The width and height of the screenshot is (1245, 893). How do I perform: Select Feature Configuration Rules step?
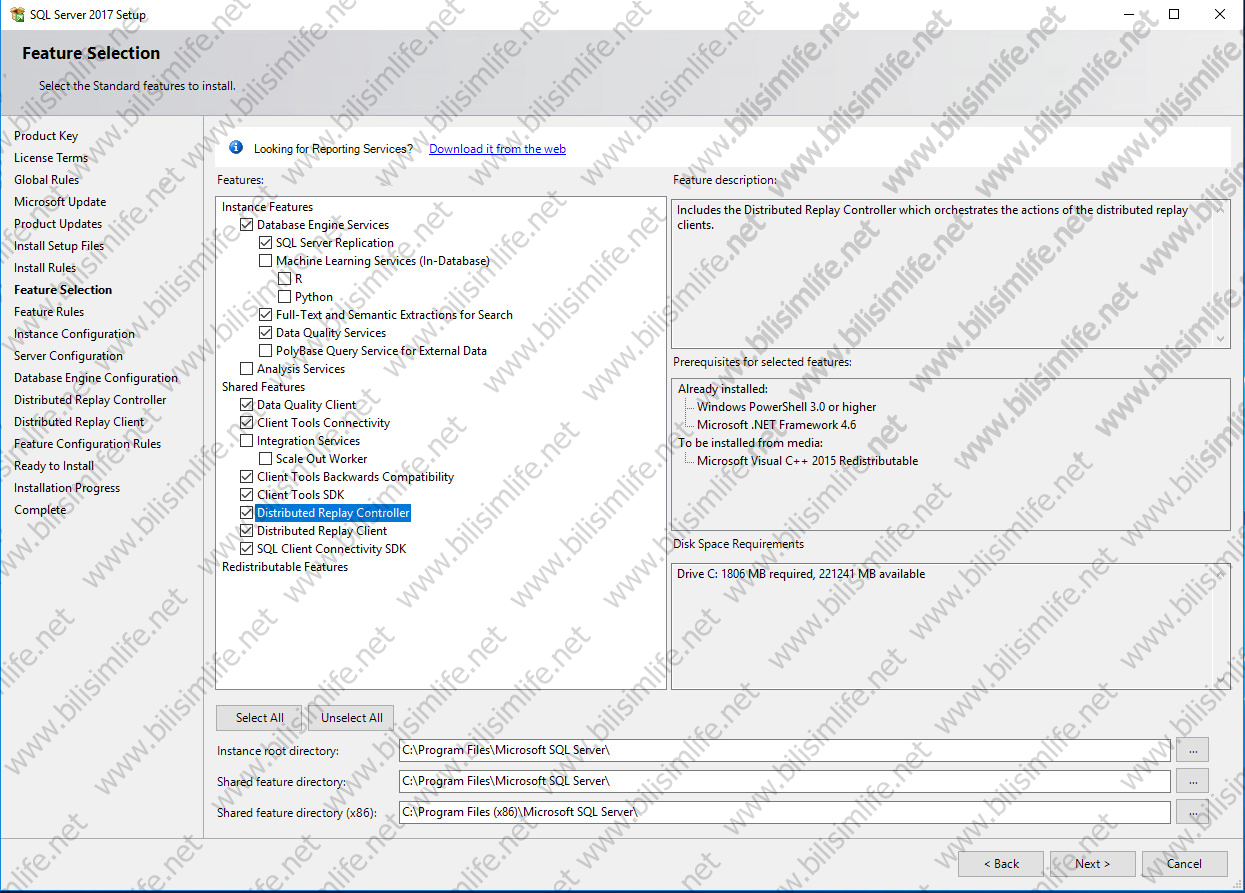click(x=87, y=444)
